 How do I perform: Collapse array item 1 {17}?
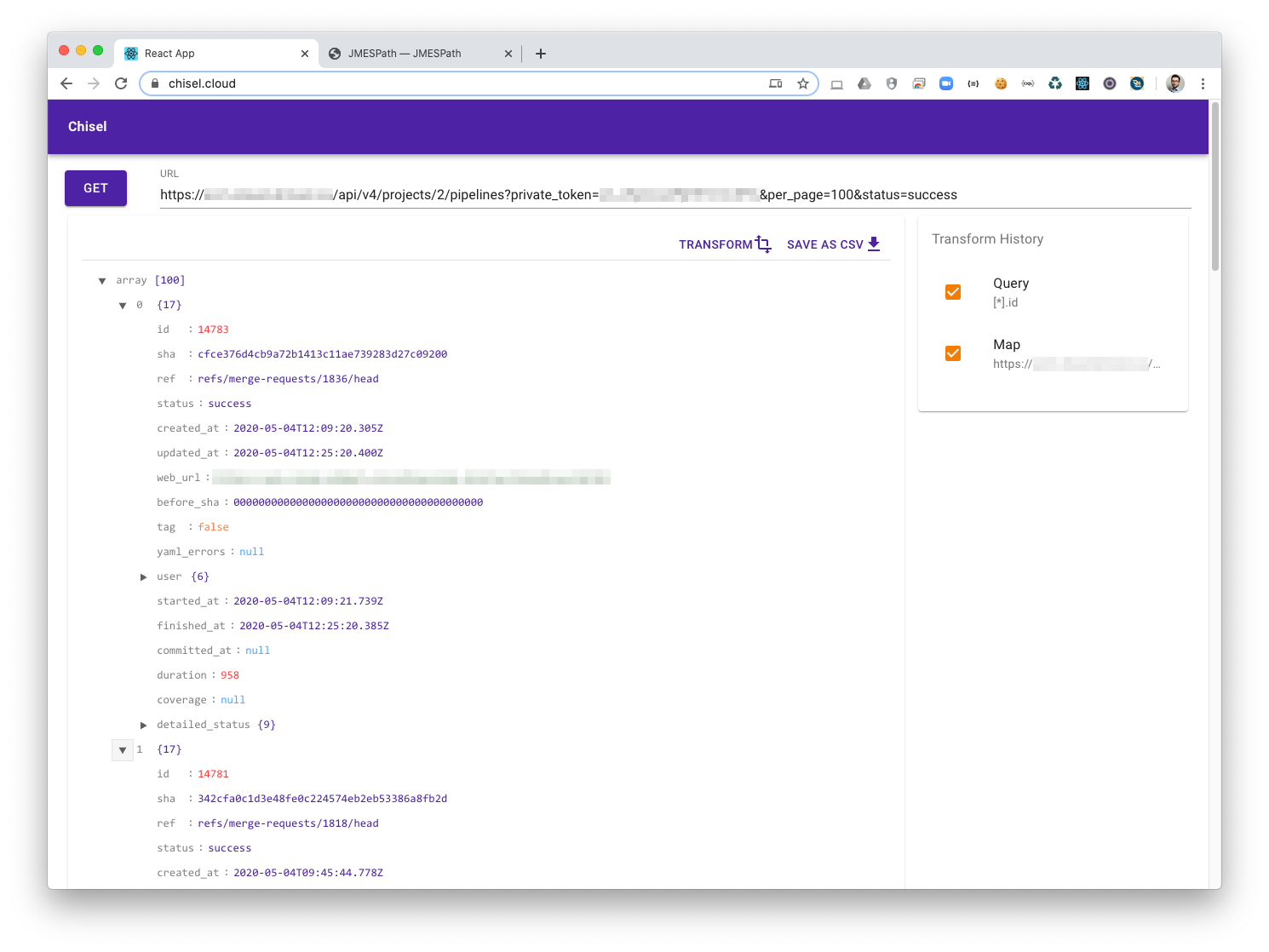point(123,750)
